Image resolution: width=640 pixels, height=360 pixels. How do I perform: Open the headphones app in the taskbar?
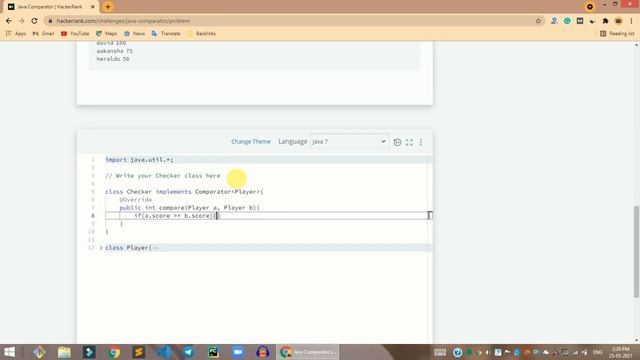[262, 352]
